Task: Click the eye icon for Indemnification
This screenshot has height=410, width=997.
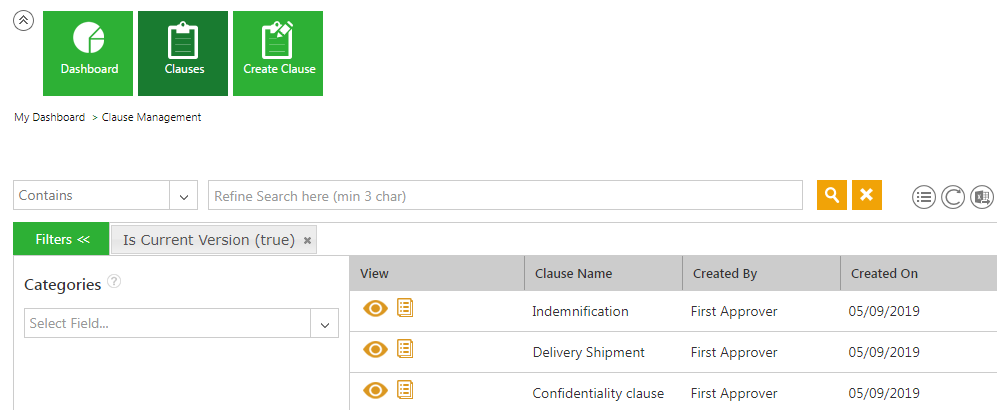Action: [375, 309]
